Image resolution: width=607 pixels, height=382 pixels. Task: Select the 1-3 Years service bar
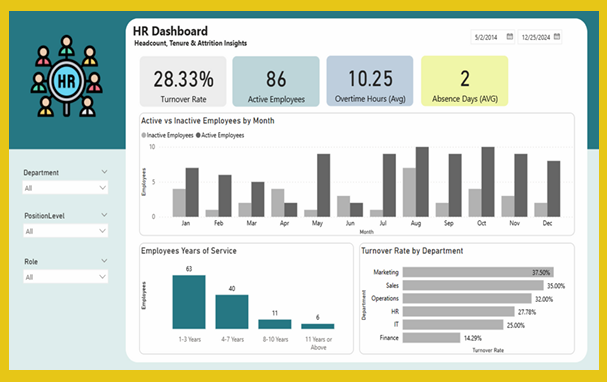189,302
